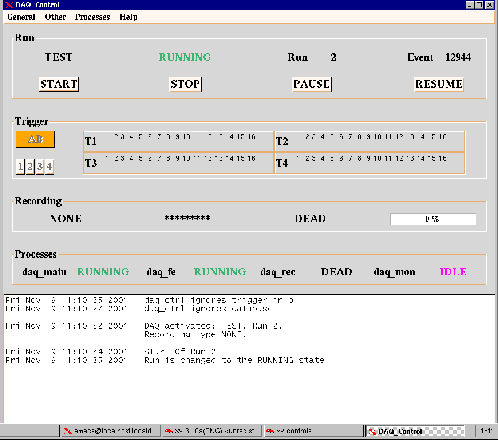
Task: Switch to DAQ_Control taskbar entry
Action: coord(415,431)
